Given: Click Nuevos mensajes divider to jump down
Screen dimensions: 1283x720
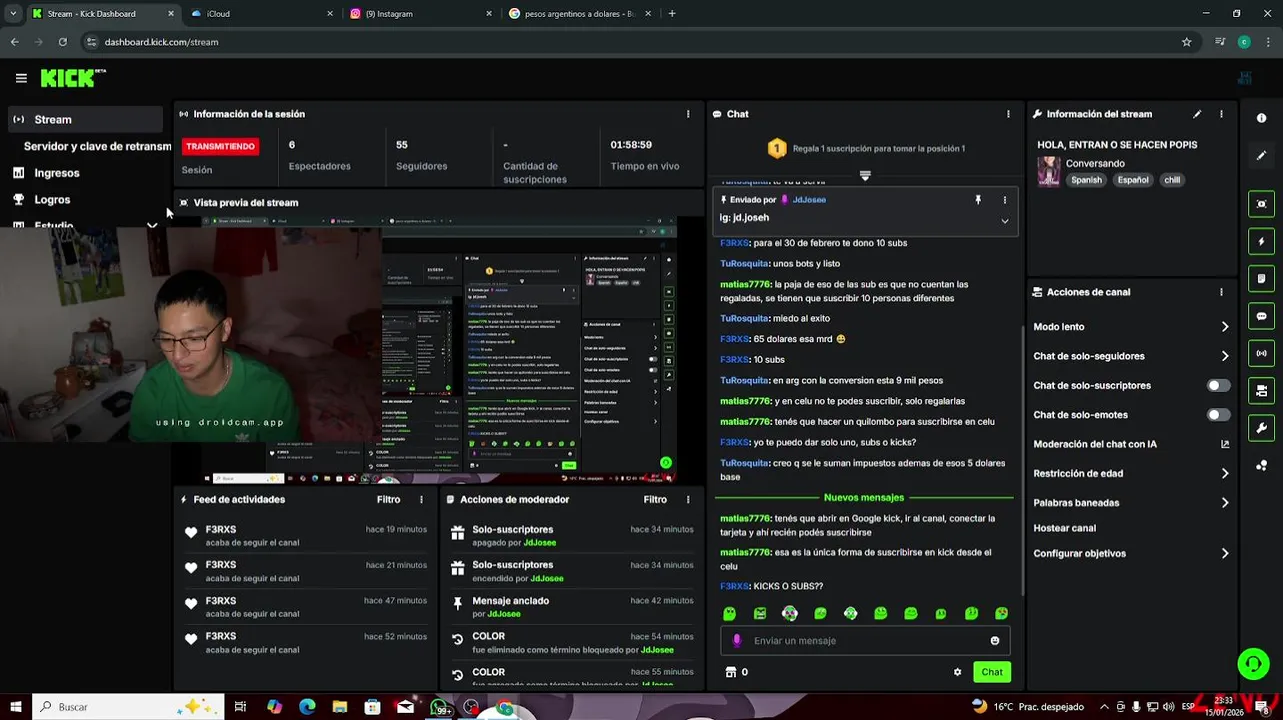Looking at the screenshot, I should click(864, 498).
